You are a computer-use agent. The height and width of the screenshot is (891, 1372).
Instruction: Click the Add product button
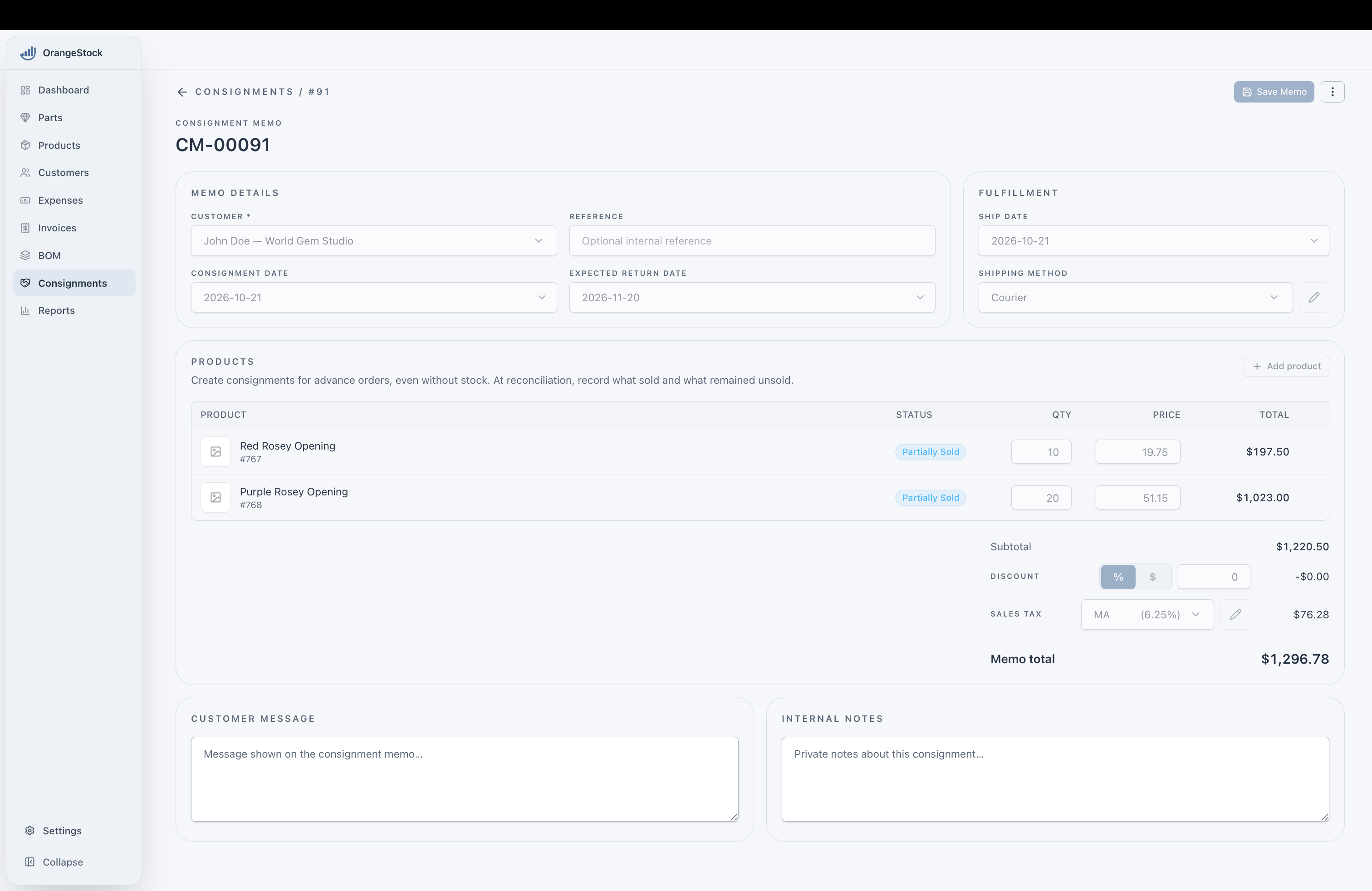click(x=1286, y=367)
